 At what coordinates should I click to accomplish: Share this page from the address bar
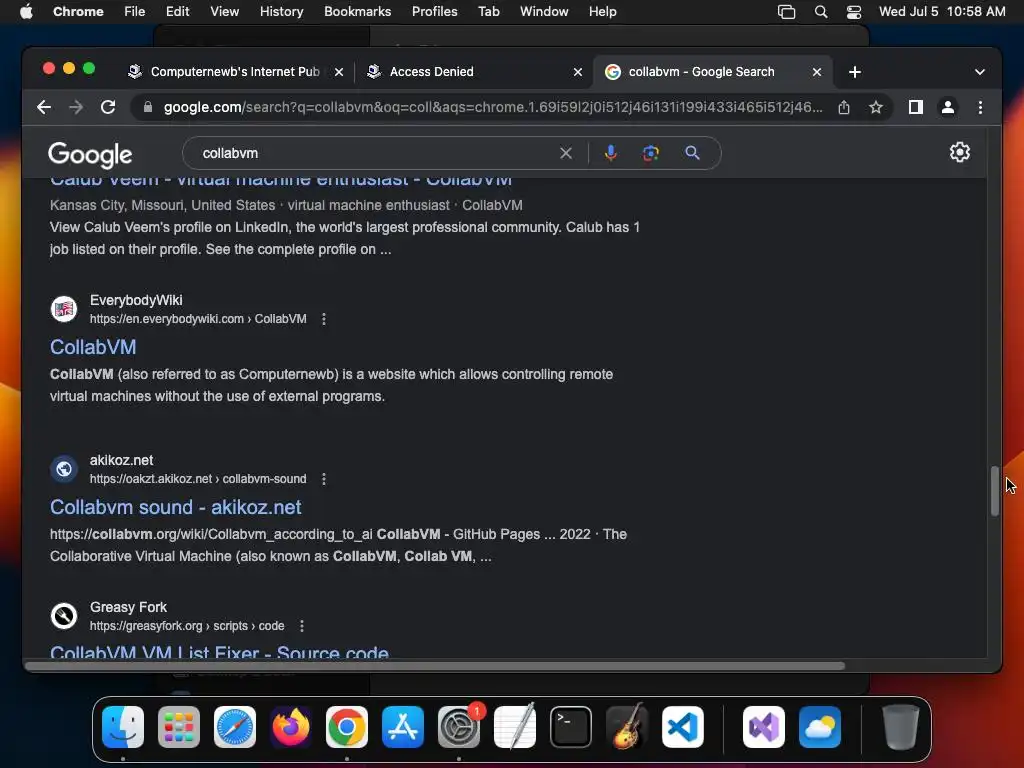pyautogui.click(x=844, y=107)
